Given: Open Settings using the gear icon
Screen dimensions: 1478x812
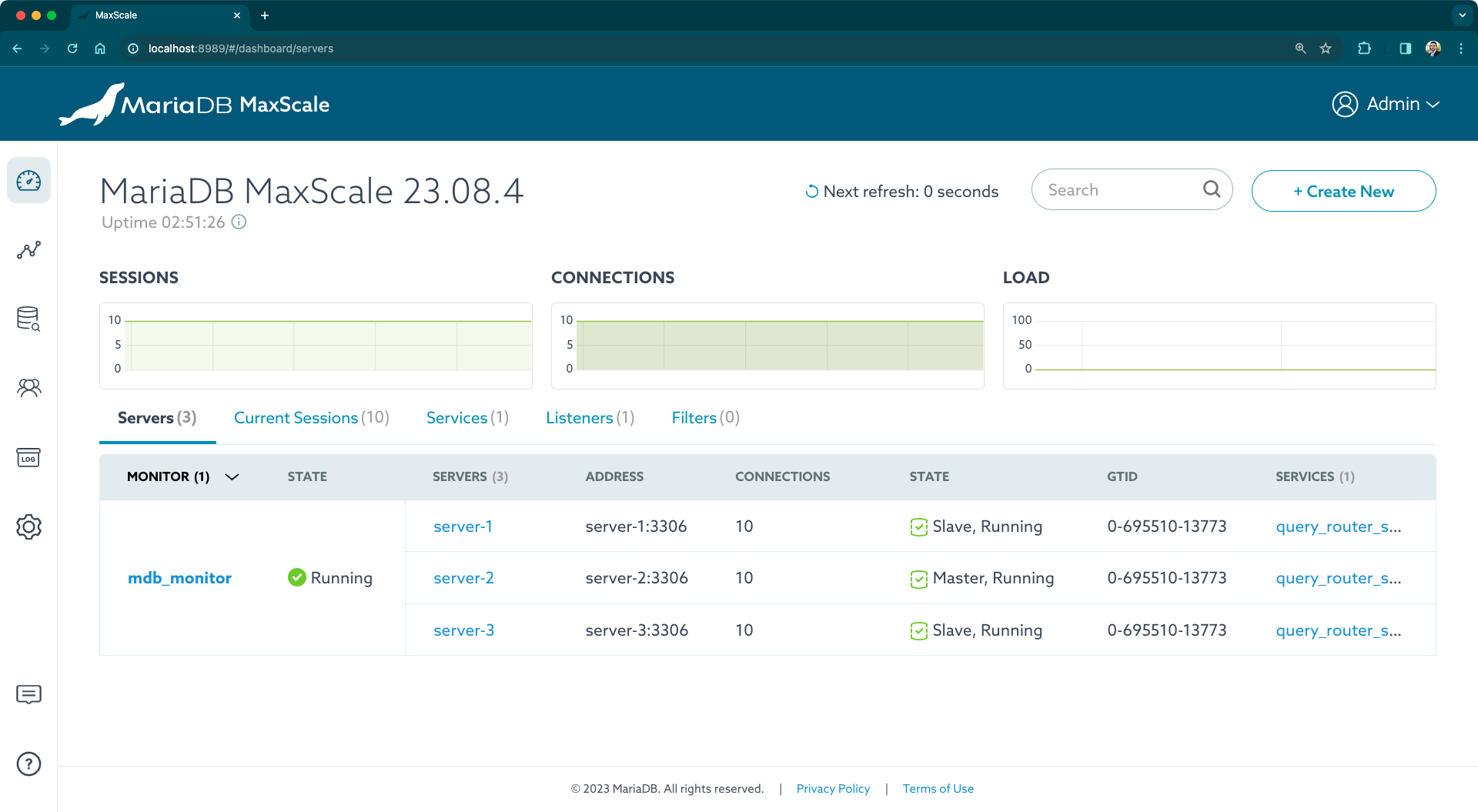Looking at the screenshot, I should pyautogui.click(x=28, y=526).
